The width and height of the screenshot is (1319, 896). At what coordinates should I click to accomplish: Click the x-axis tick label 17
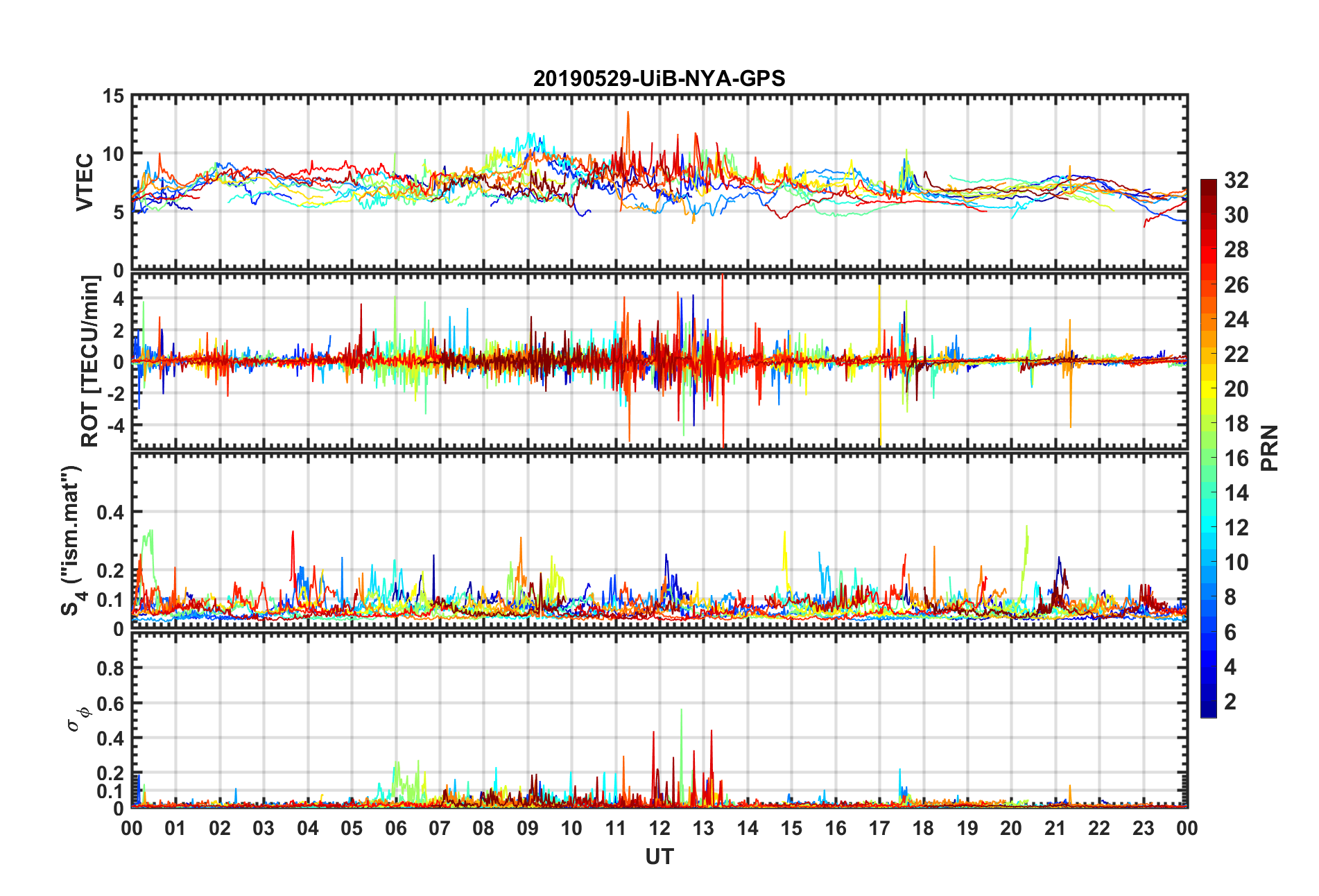tap(879, 828)
